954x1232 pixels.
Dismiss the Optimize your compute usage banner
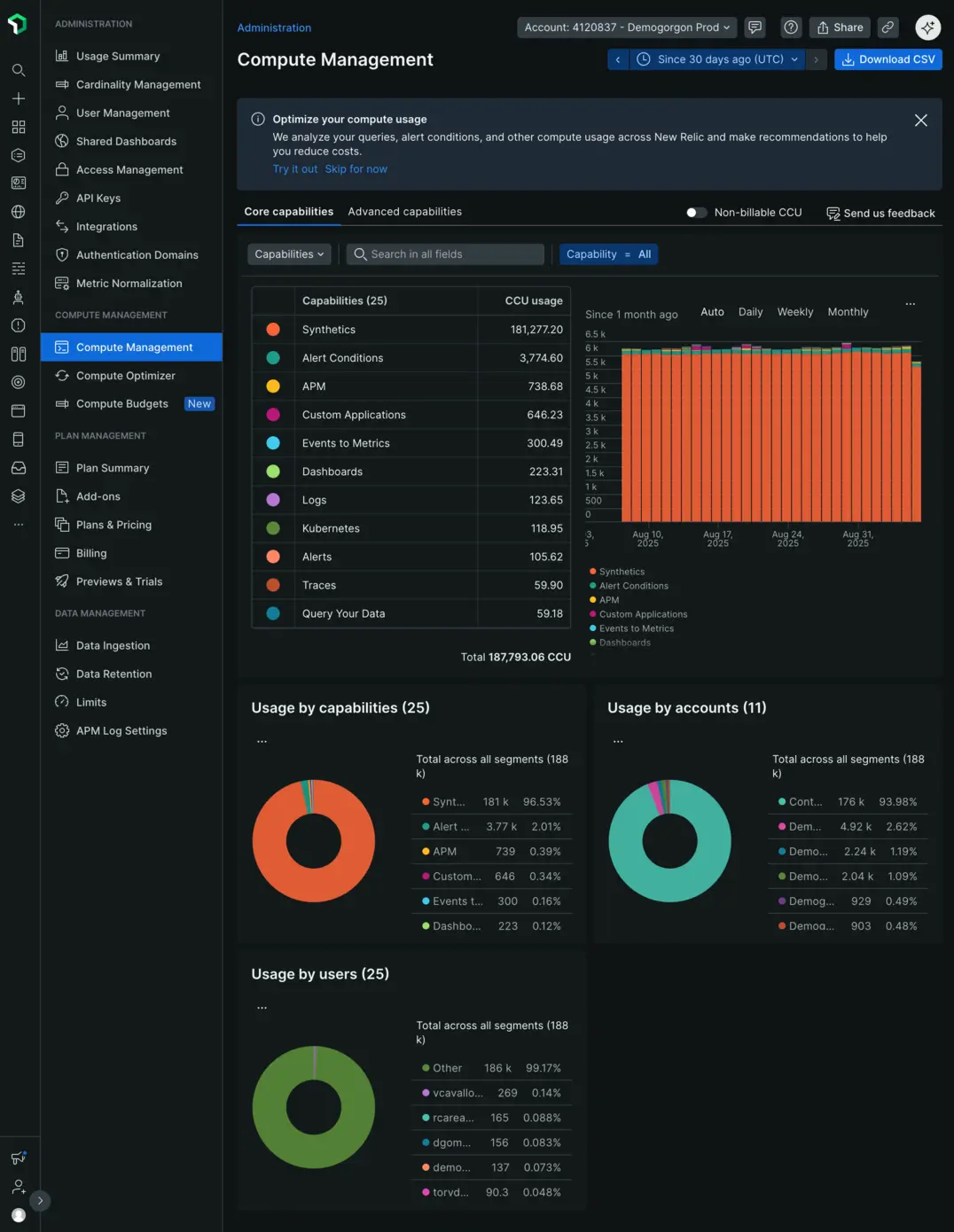point(920,121)
